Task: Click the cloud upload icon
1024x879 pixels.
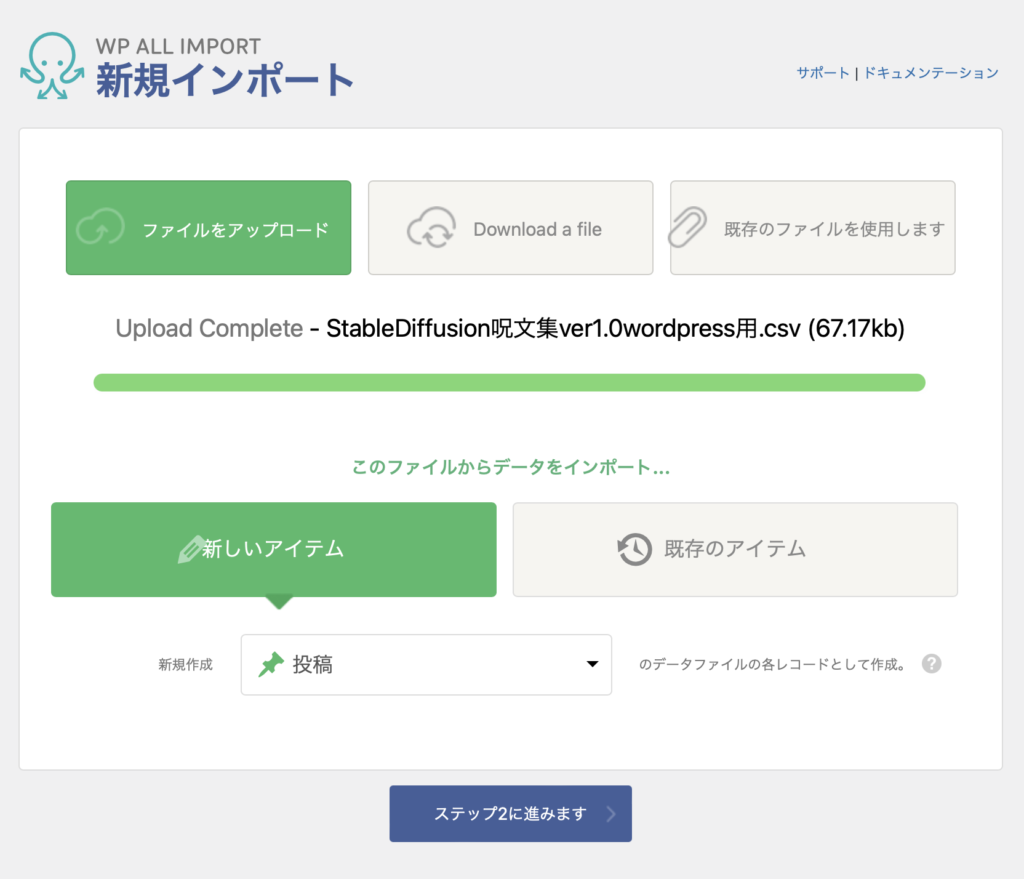Action: (x=101, y=229)
